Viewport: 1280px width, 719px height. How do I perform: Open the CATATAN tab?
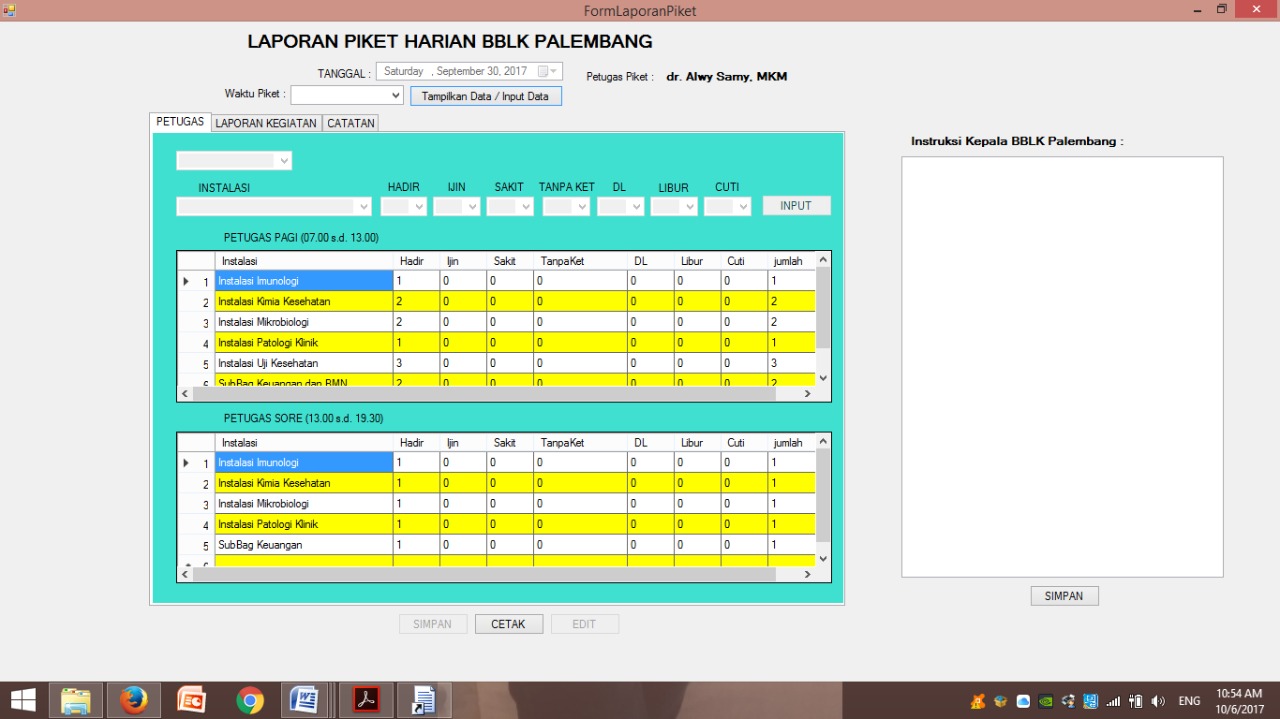350,122
